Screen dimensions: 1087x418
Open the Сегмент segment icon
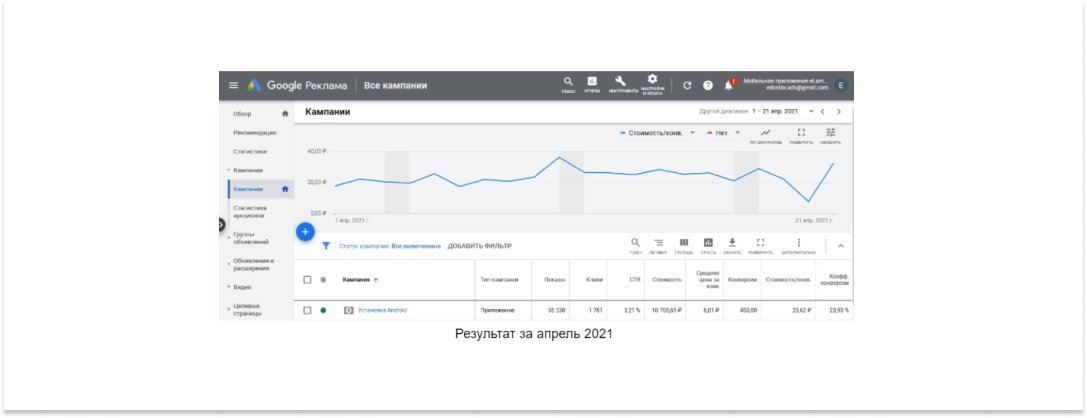point(659,245)
